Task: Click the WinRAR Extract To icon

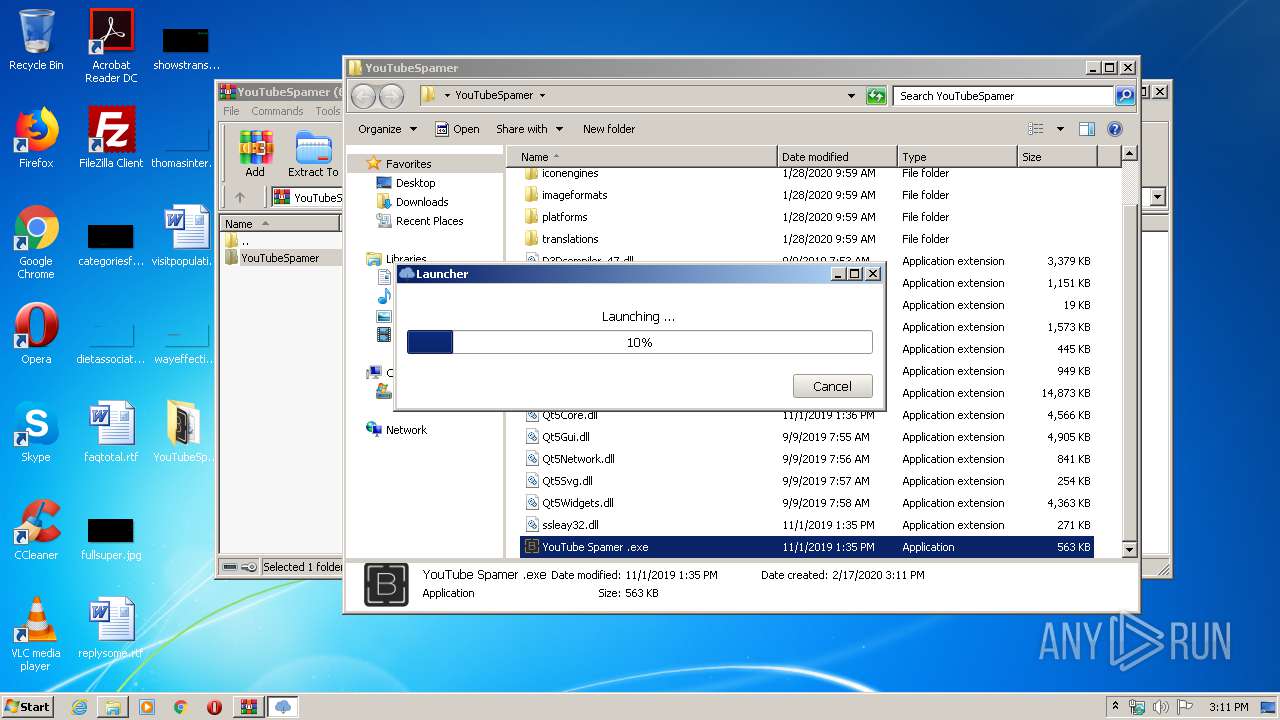Action: coord(313,154)
